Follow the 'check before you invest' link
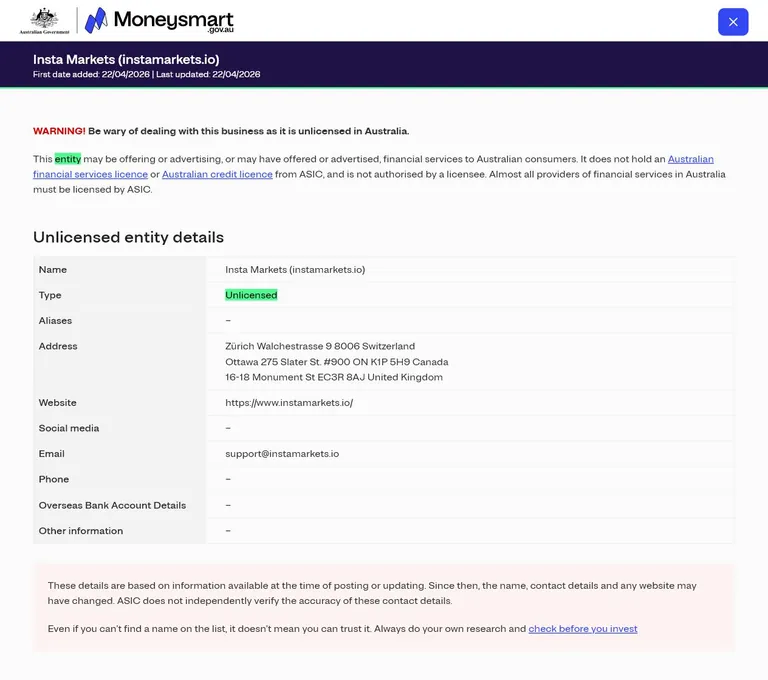Image resolution: width=768 pixels, height=680 pixels. 583,629
